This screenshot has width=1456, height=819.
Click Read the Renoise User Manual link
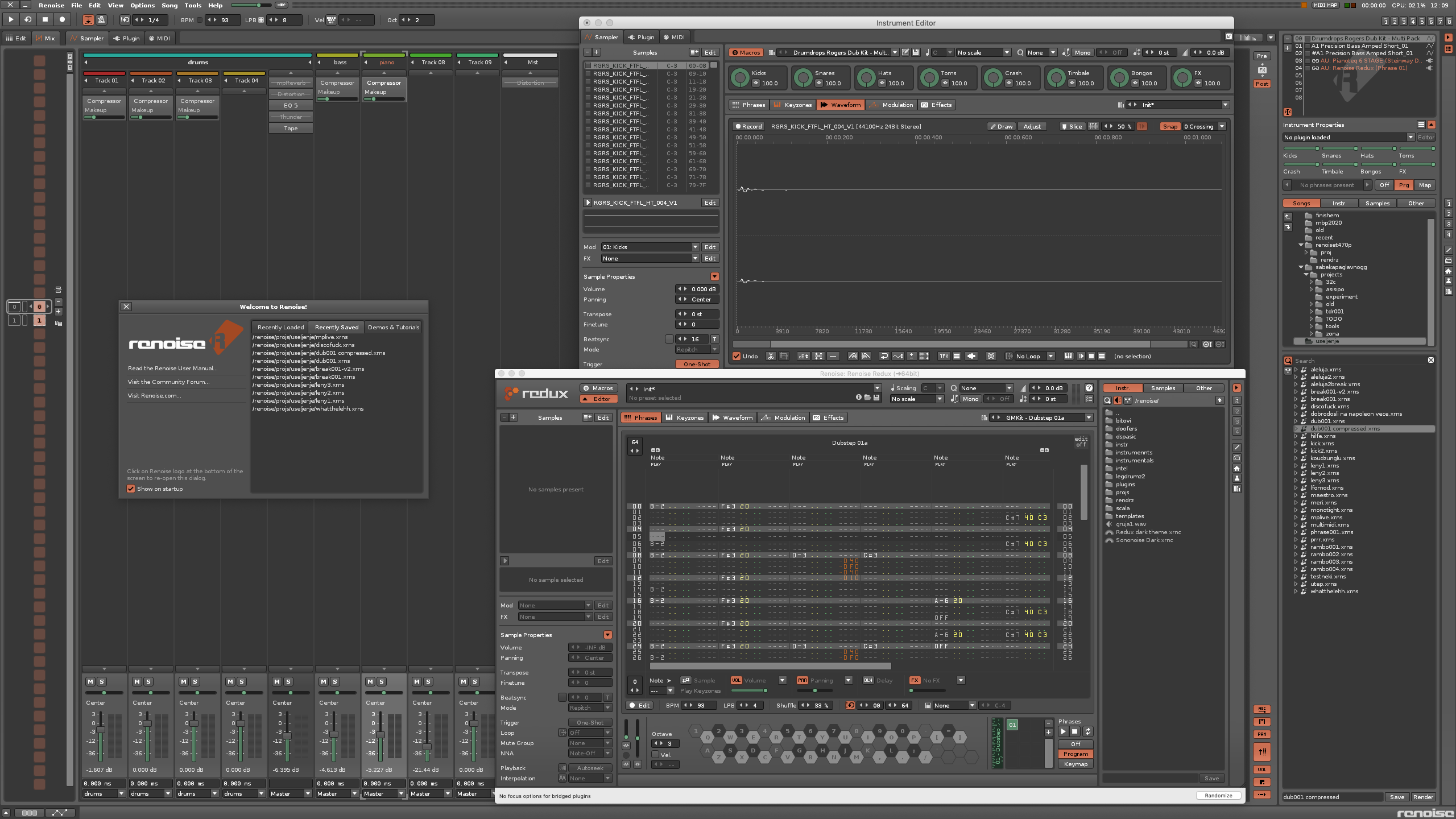173,368
